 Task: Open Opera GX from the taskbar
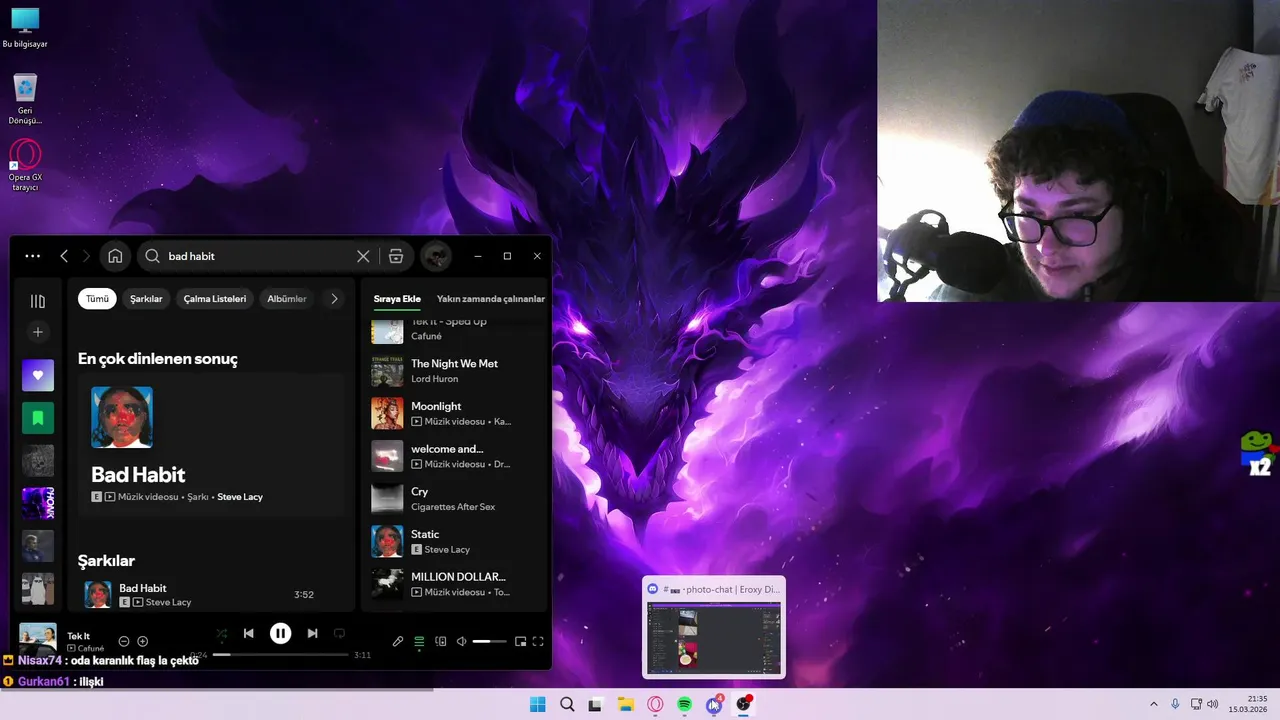click(x=655, y=704)
